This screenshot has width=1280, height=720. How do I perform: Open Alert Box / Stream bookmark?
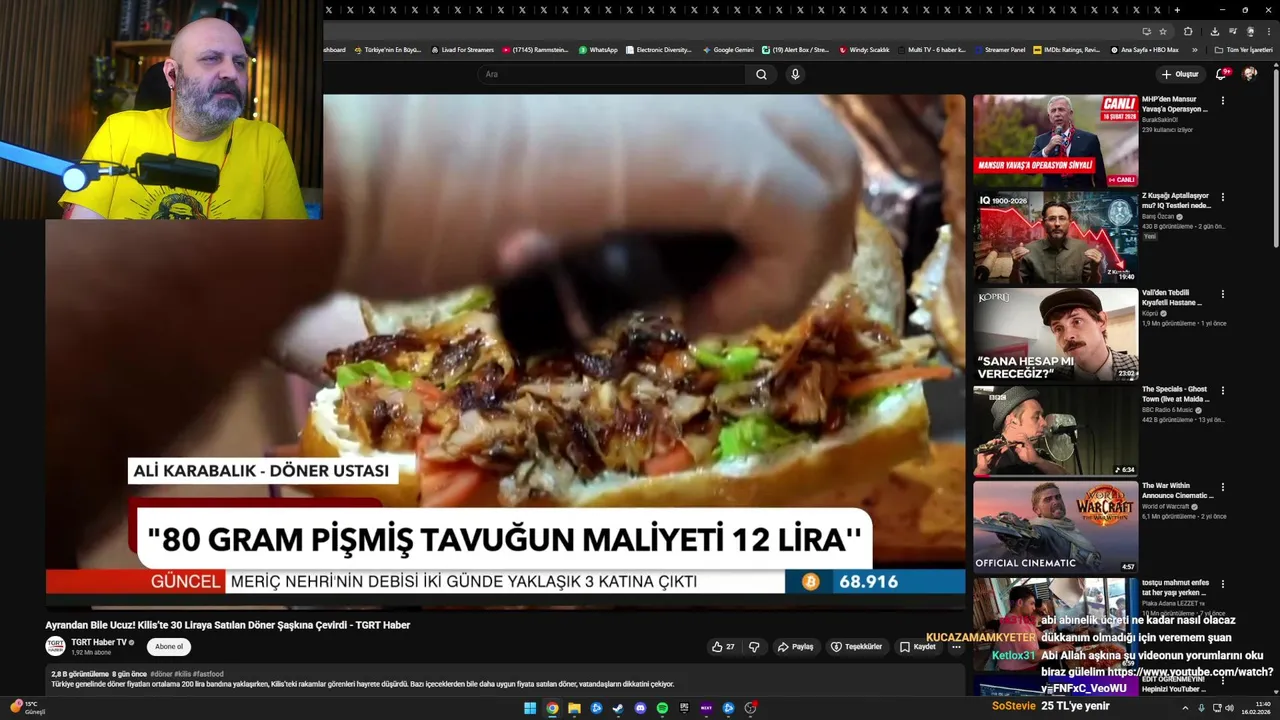[795, 49]
